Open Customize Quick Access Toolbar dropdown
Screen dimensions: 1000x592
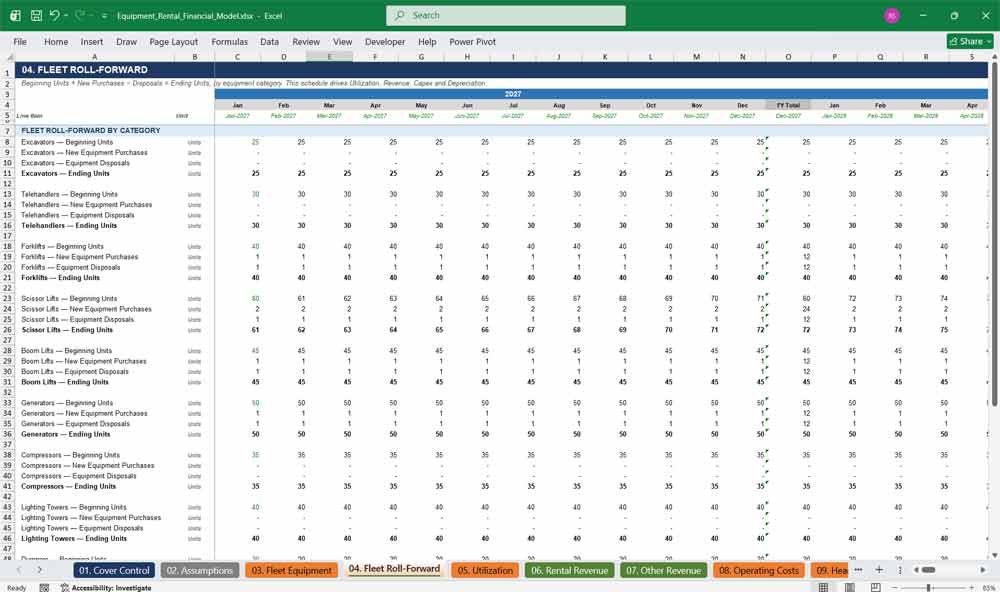tap(104, 16)
